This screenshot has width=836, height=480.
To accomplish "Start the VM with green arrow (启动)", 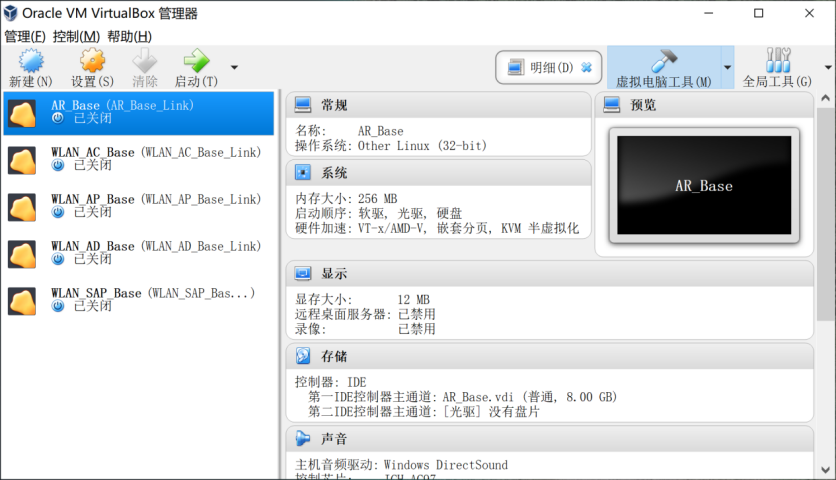I will pos(196,61).
